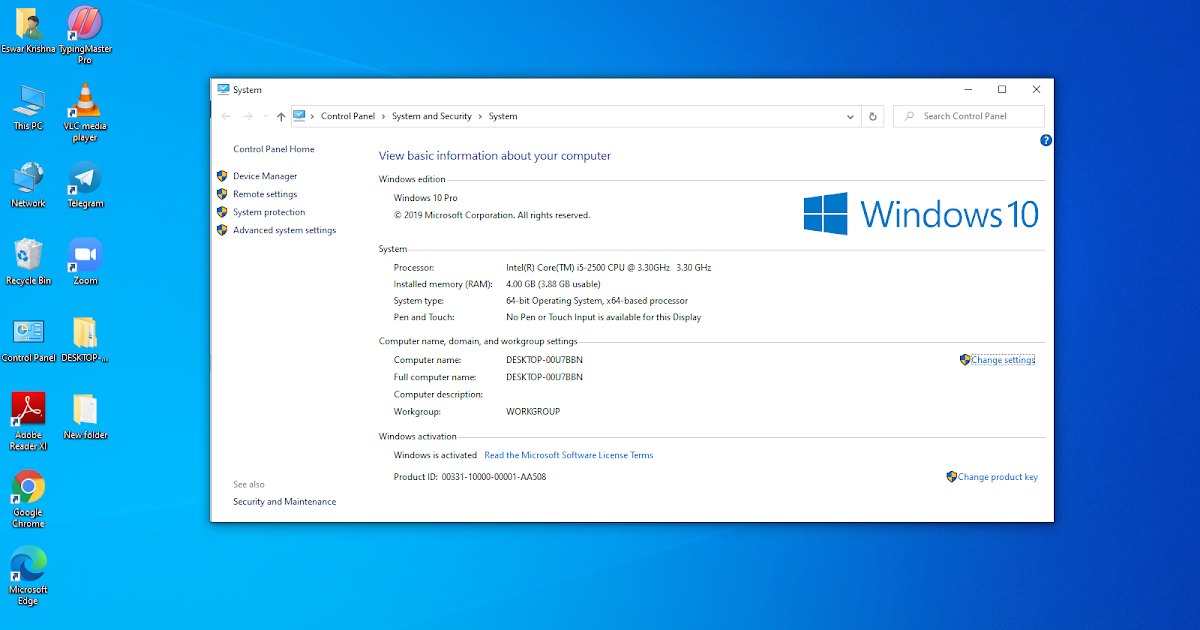Open System protection link
This screenshot has height=630, width=1200.
point(269,212)
